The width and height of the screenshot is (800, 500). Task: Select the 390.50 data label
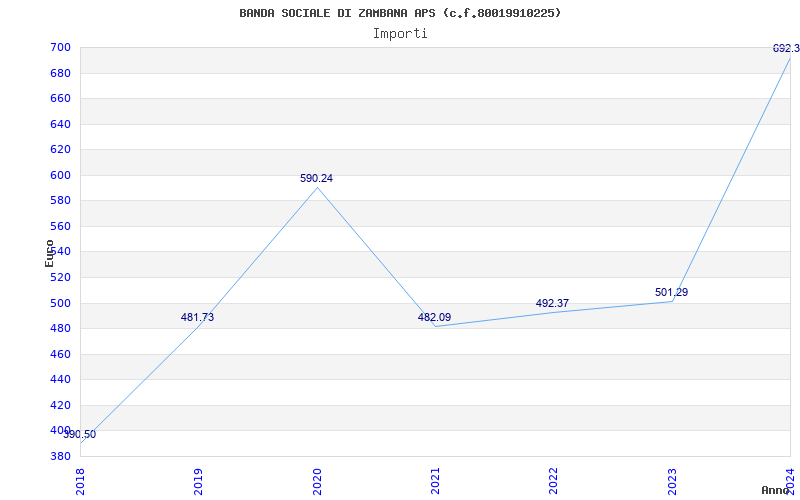pos(80,435)
